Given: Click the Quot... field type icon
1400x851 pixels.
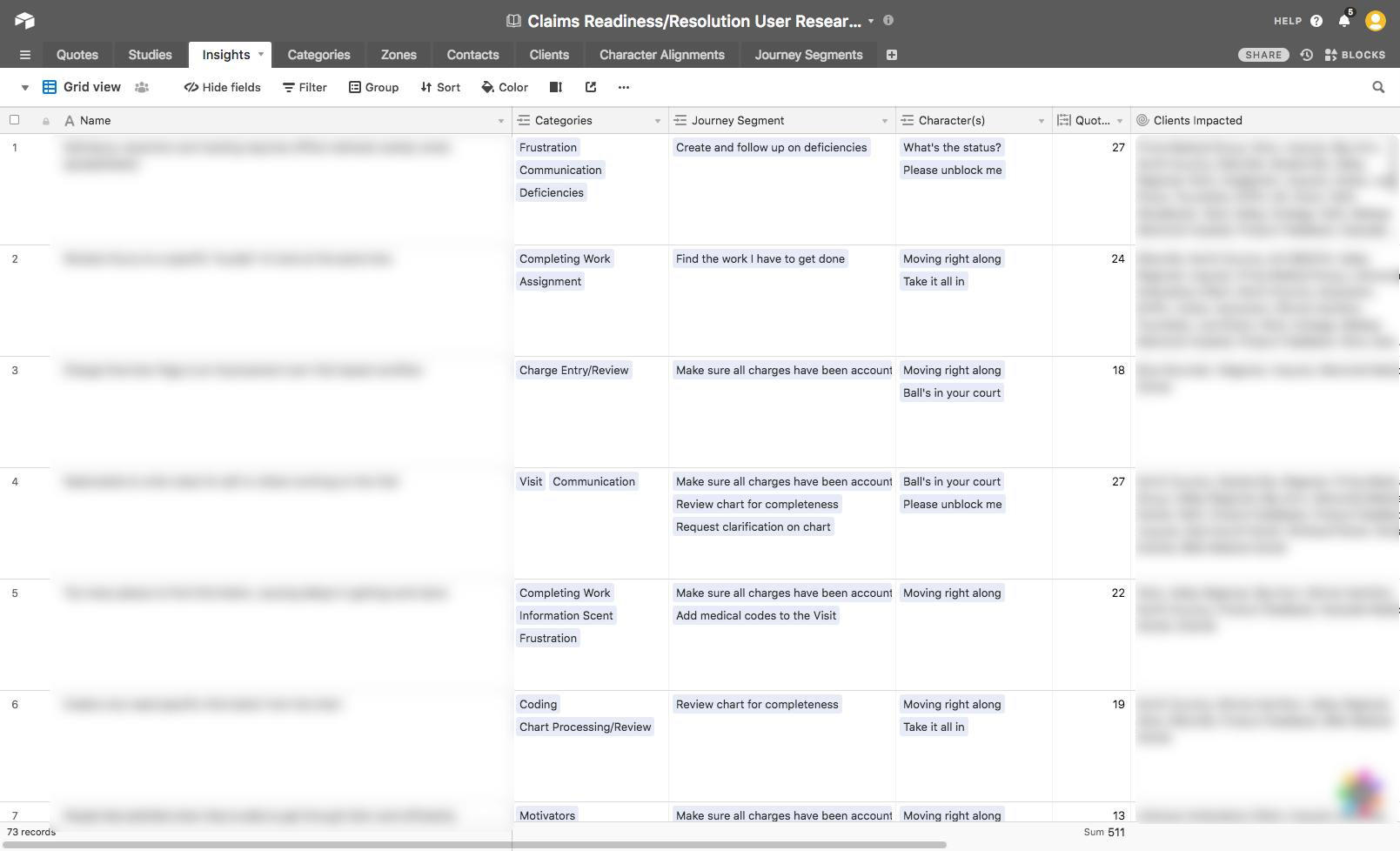Looking at the screenshot, I should click(1064, 121).
